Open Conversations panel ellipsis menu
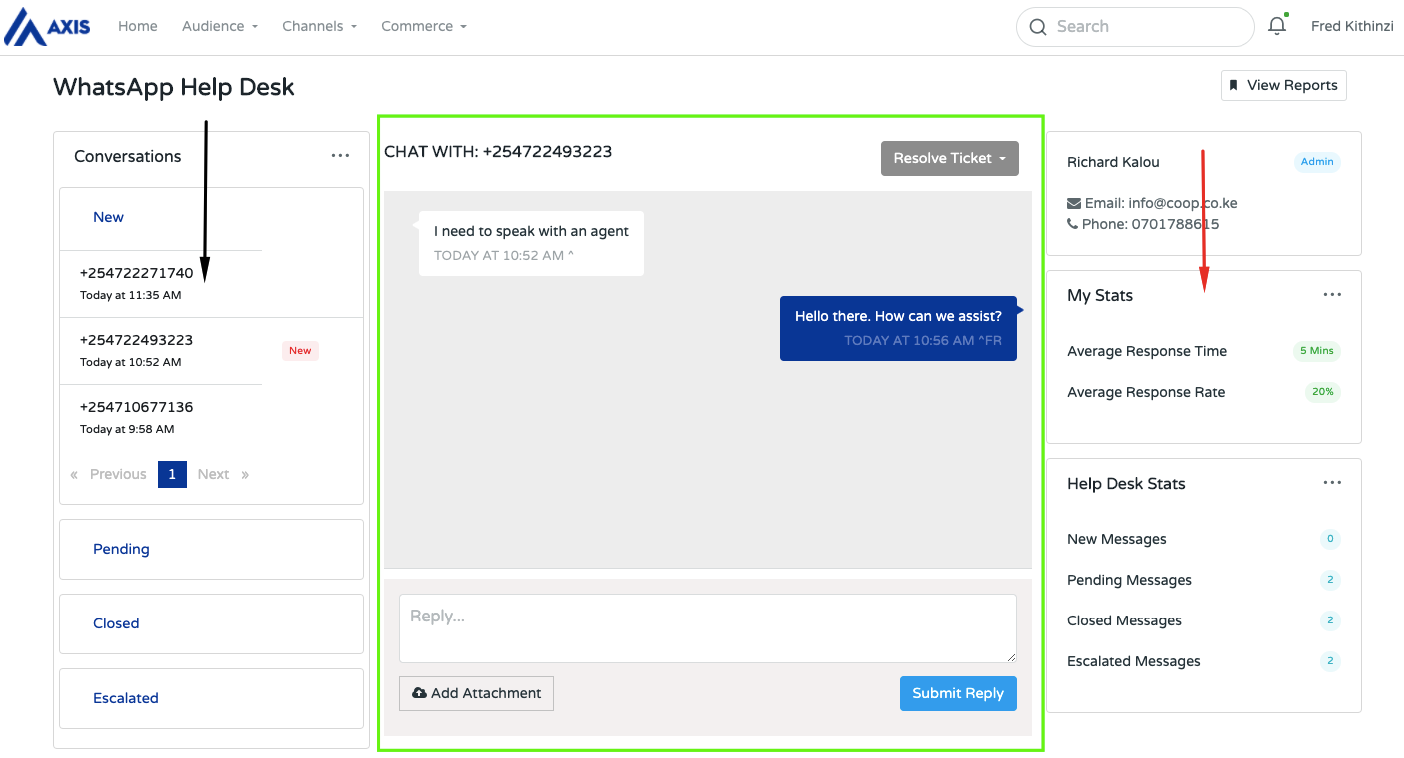This screenshot has width=1404, height=758. pyautogui.click(x=340, y=156)
